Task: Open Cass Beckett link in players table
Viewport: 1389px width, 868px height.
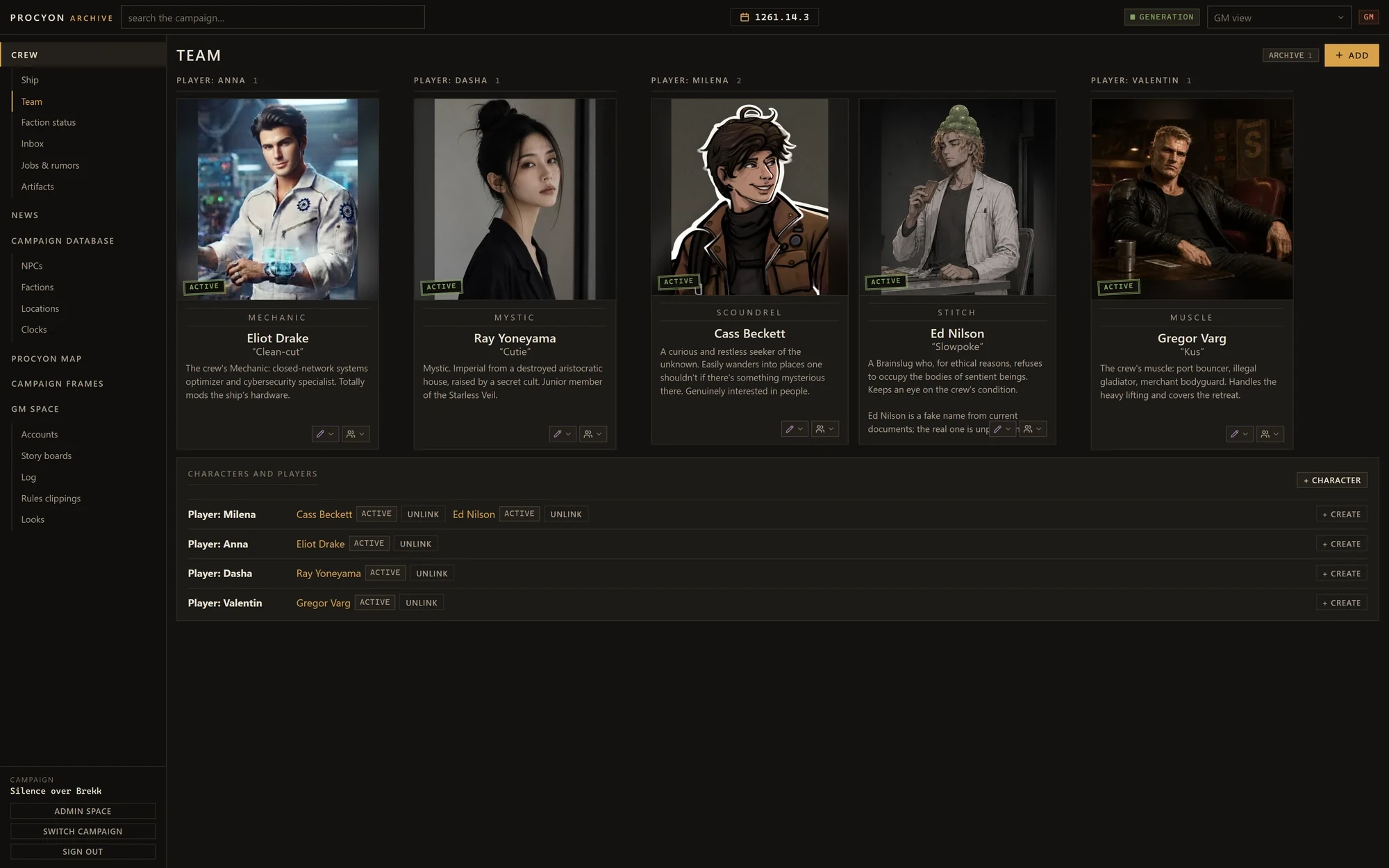Action: pyautogui.click(x=324, y=515)
